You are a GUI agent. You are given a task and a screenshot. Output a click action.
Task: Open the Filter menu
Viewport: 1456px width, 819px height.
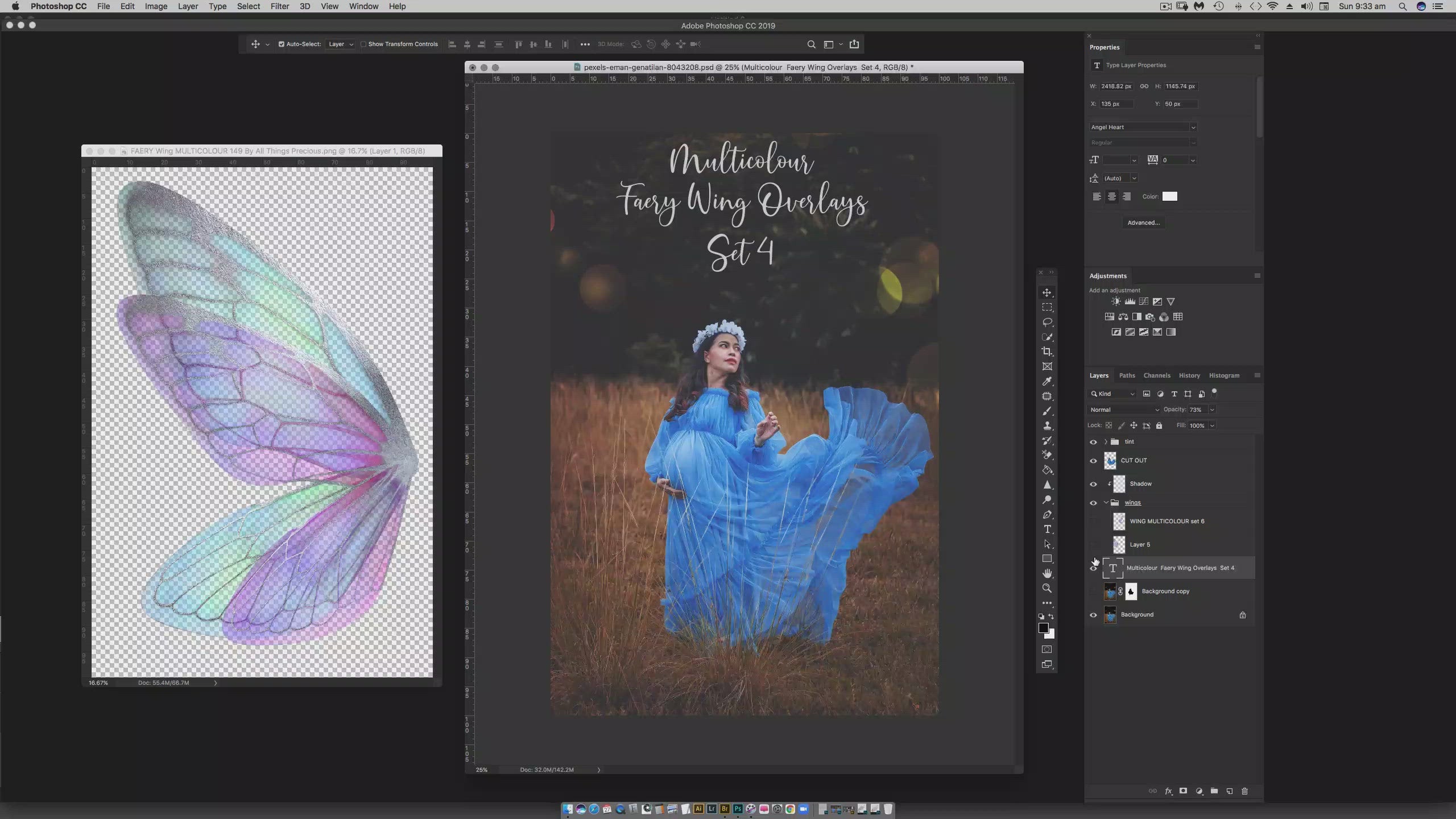pyautogui.click(x=279, y=6)
